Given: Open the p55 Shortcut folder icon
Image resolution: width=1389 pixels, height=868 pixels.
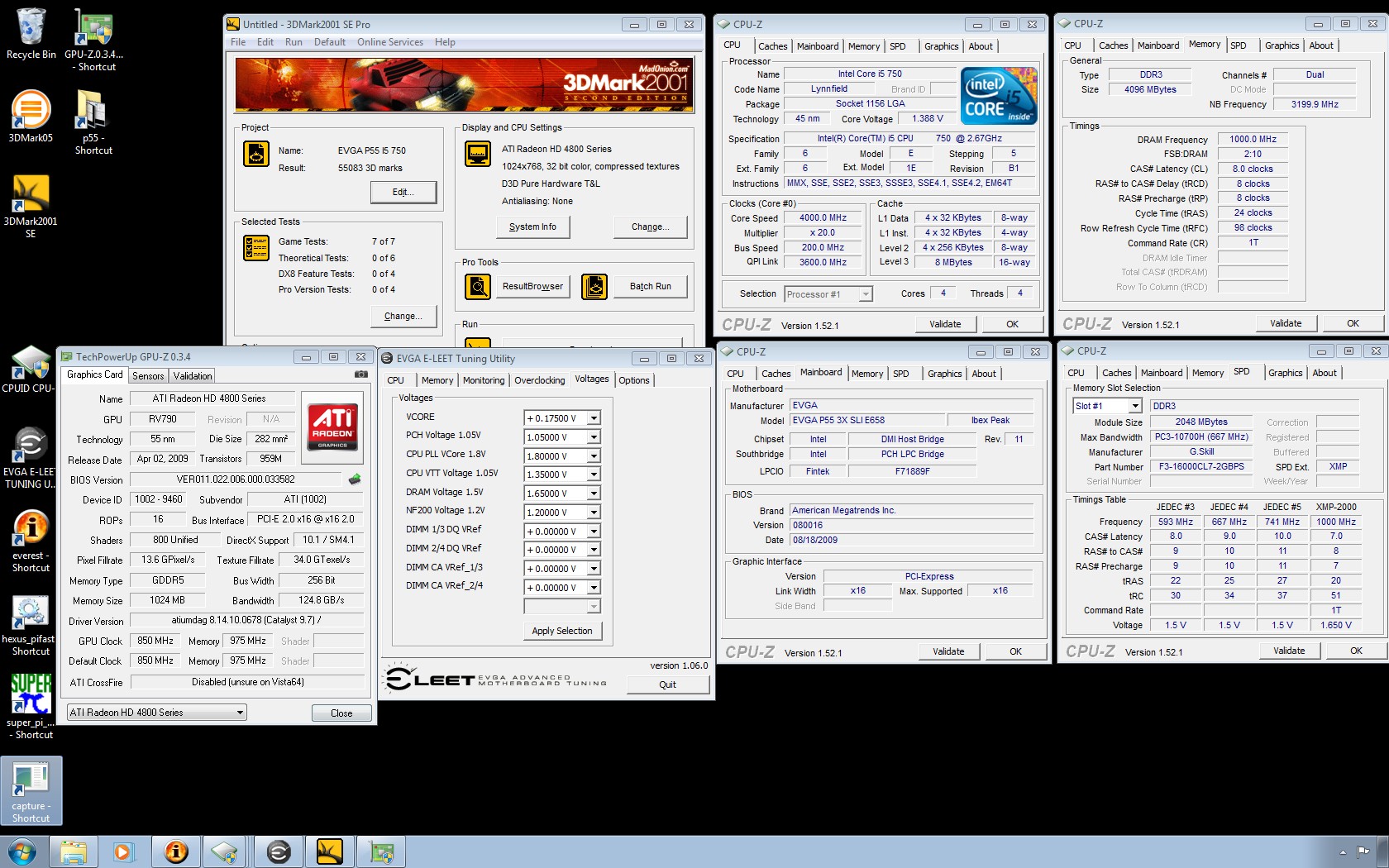Looking at the screenshot, I should point(93,122).
